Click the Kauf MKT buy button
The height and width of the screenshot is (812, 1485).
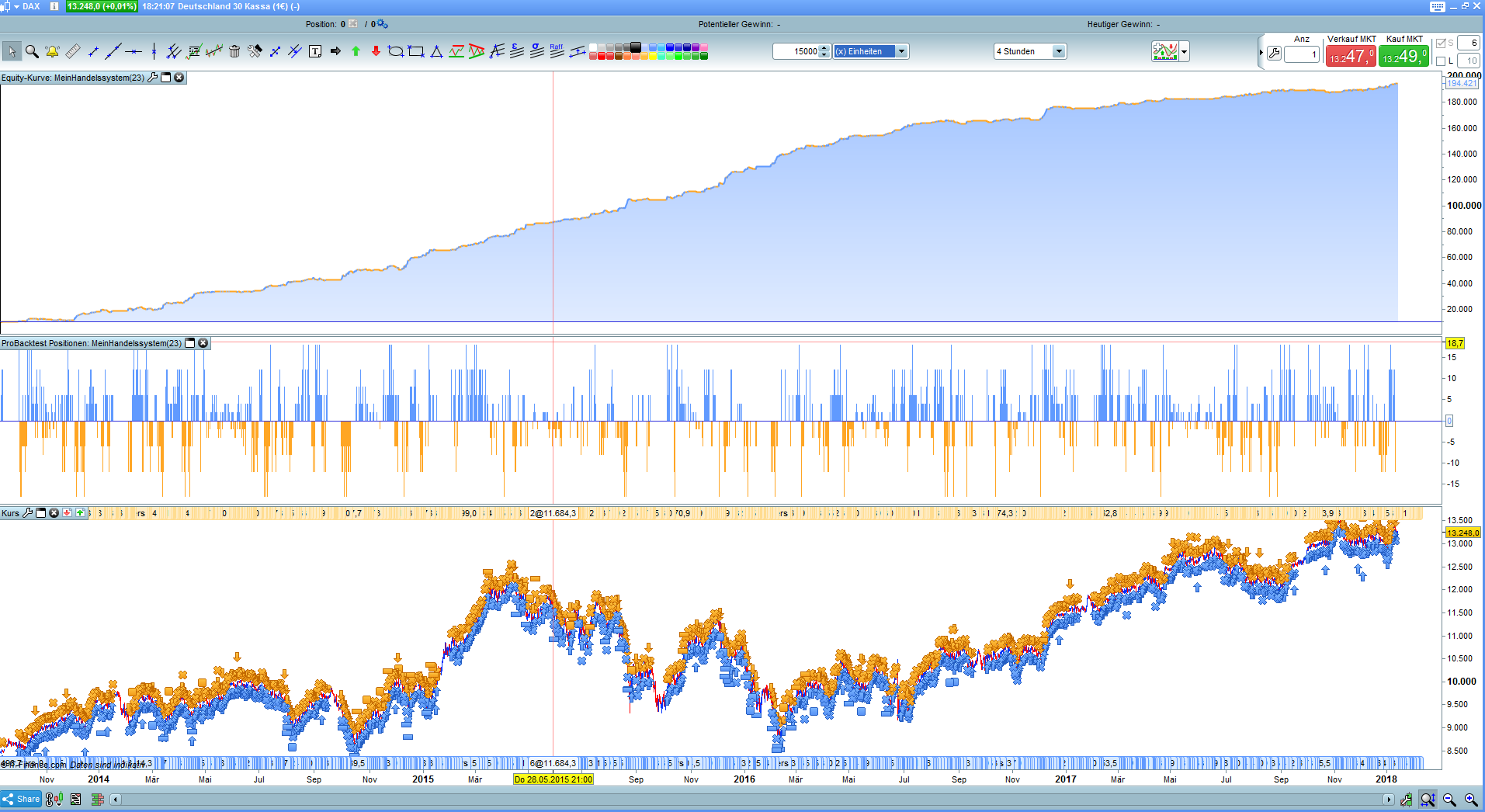[1403, 55]
